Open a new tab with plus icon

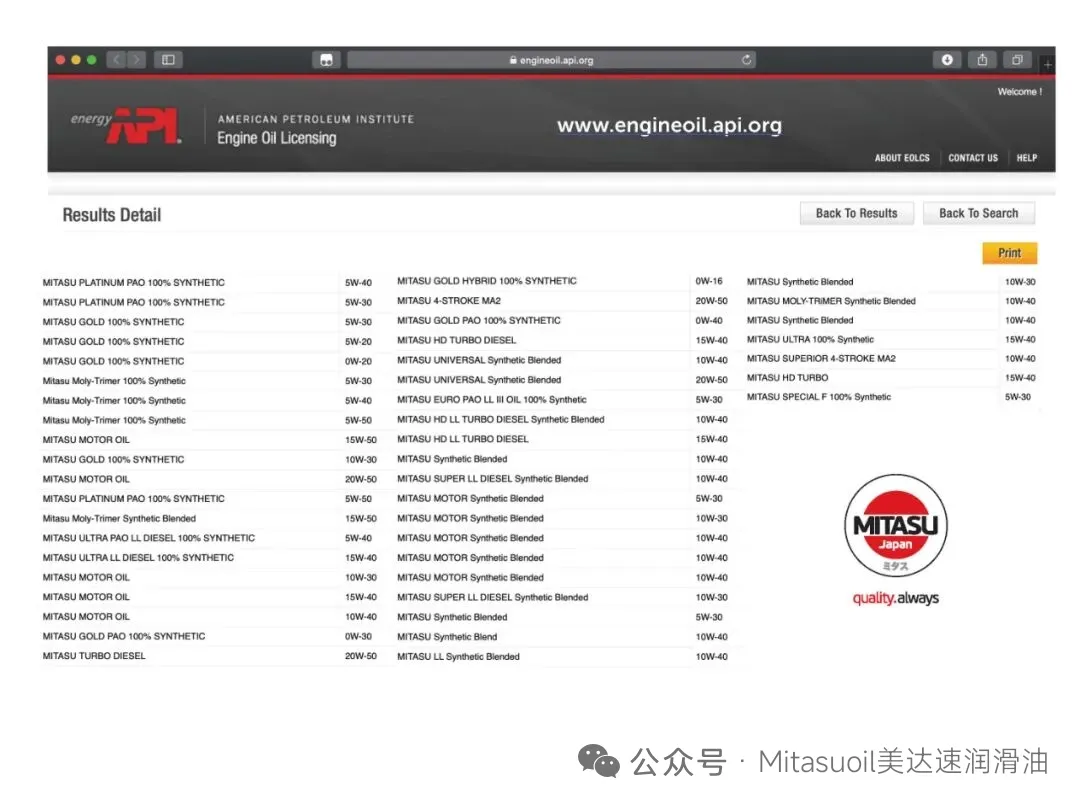pos(1047,64)
